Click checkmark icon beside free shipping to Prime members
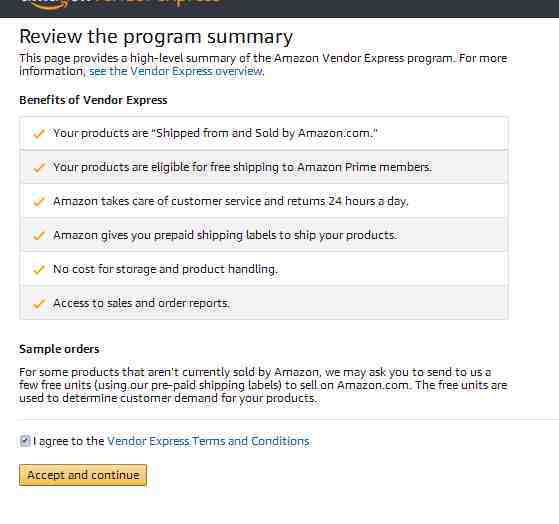559x524 pixels. point(39,167)
